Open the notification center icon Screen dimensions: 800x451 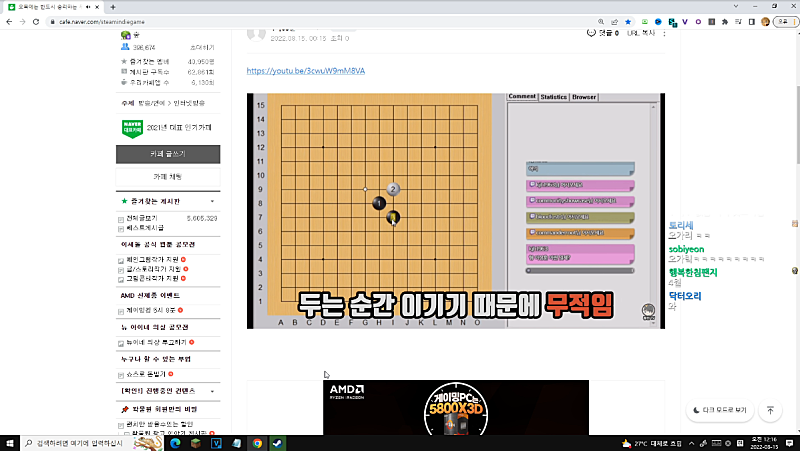[789, 443]
